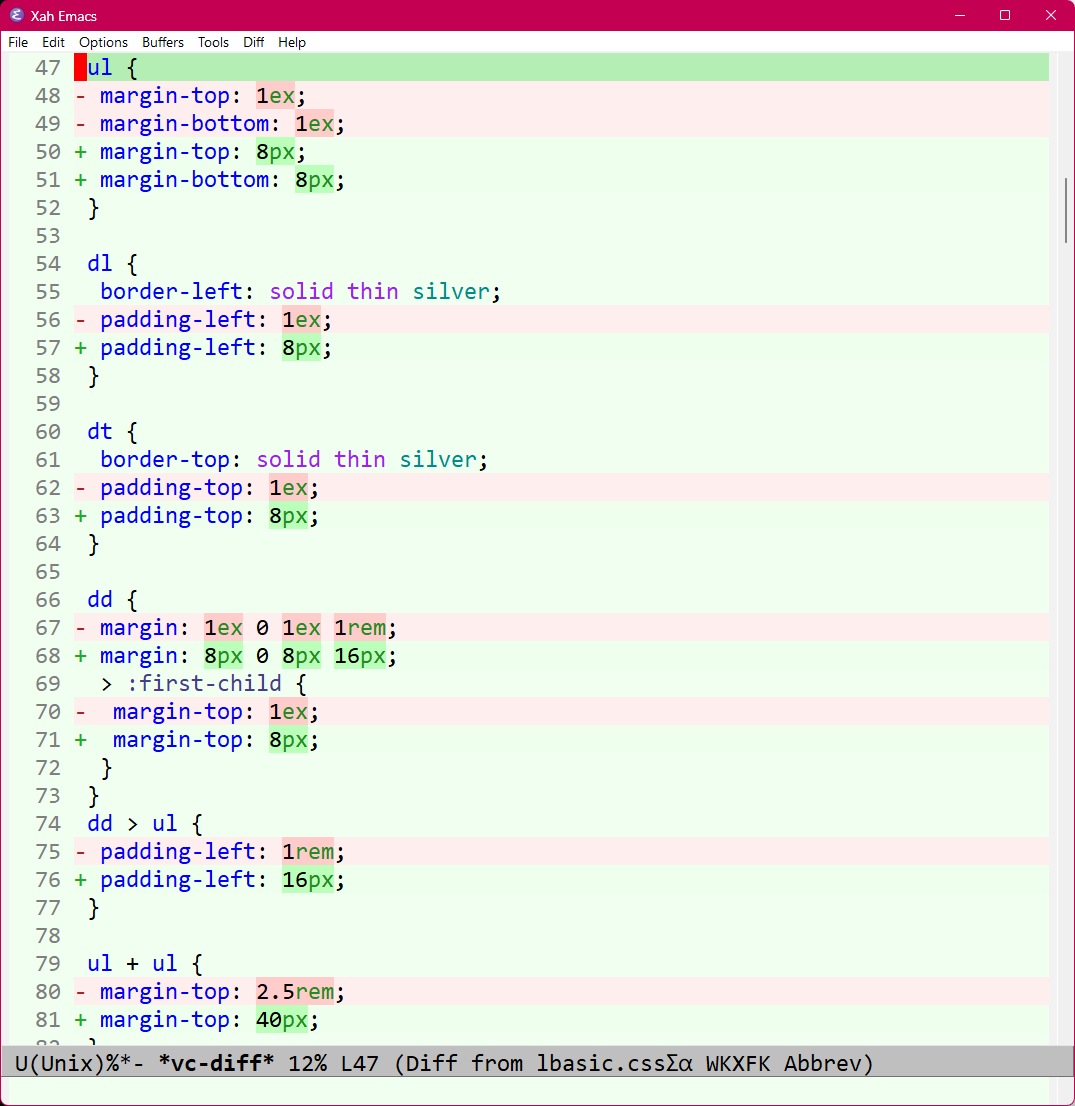Click removed 'margin-bottom: 1ex' on line 49
Screen dimensions: 1075x1106
point(222,123)
